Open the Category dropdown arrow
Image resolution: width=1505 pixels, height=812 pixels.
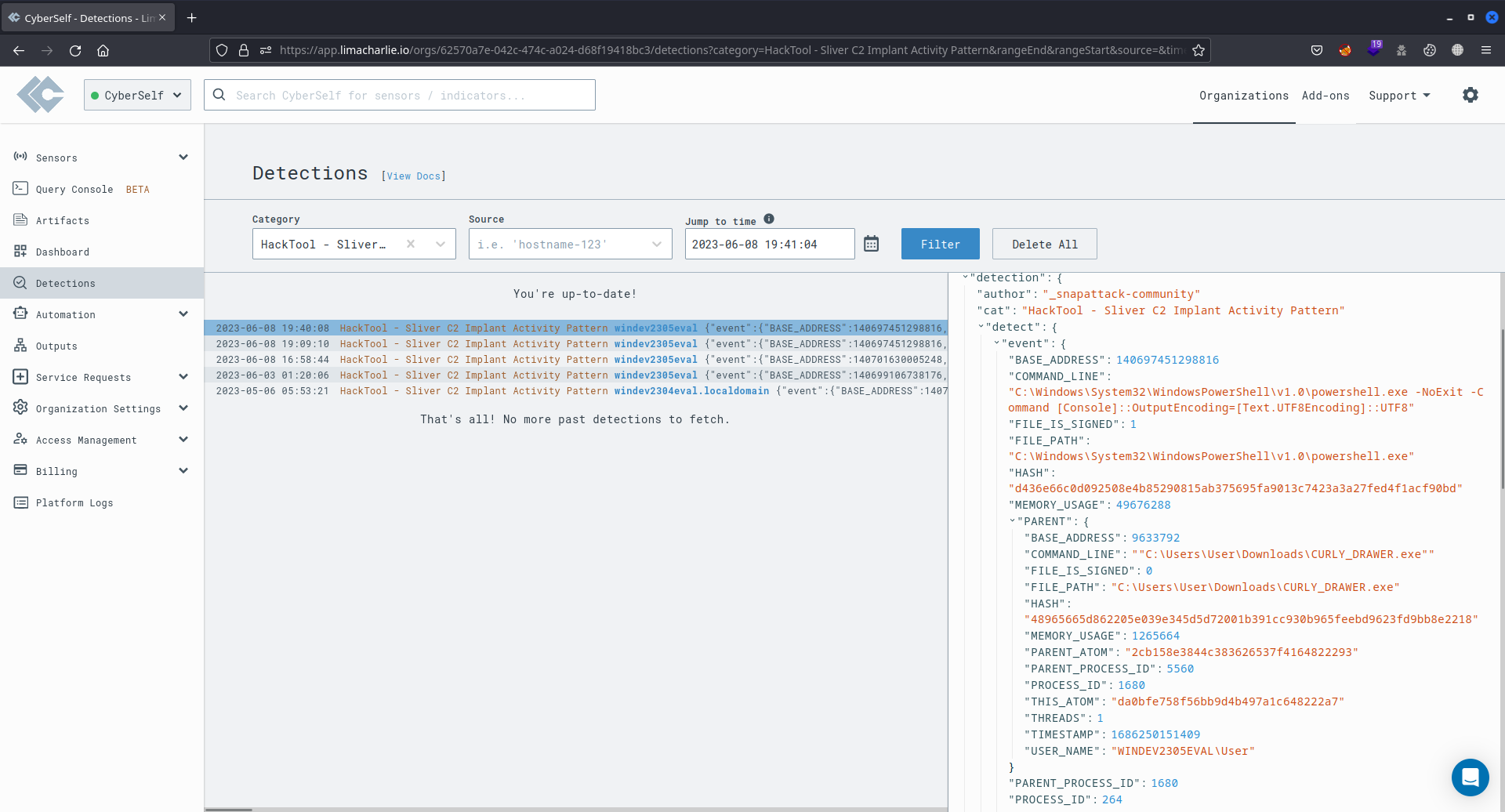coord(441,244)
